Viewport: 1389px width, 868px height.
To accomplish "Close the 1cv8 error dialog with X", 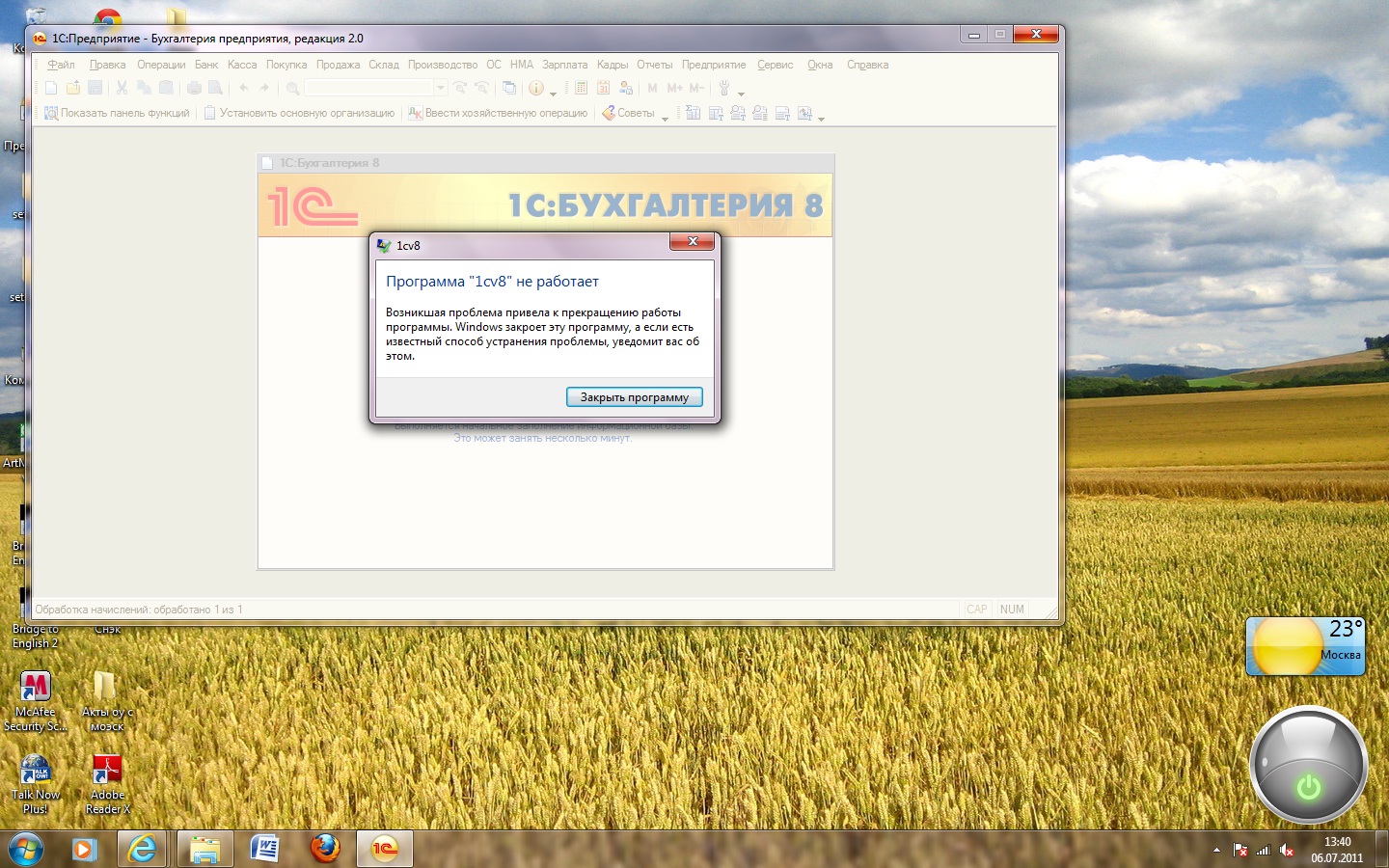I will click(x=693, y=241).
